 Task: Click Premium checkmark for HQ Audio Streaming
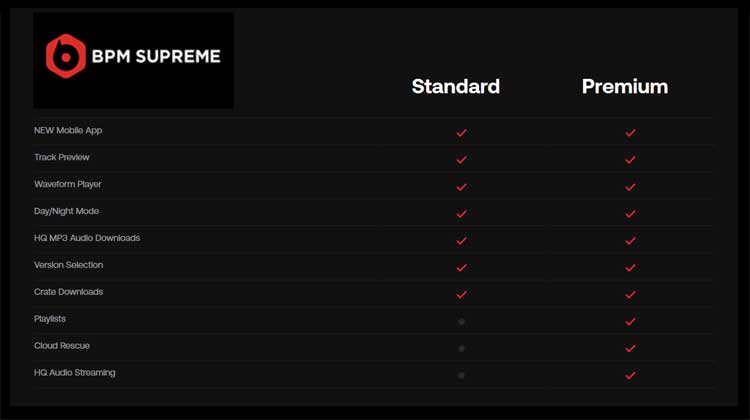point(630,375)
